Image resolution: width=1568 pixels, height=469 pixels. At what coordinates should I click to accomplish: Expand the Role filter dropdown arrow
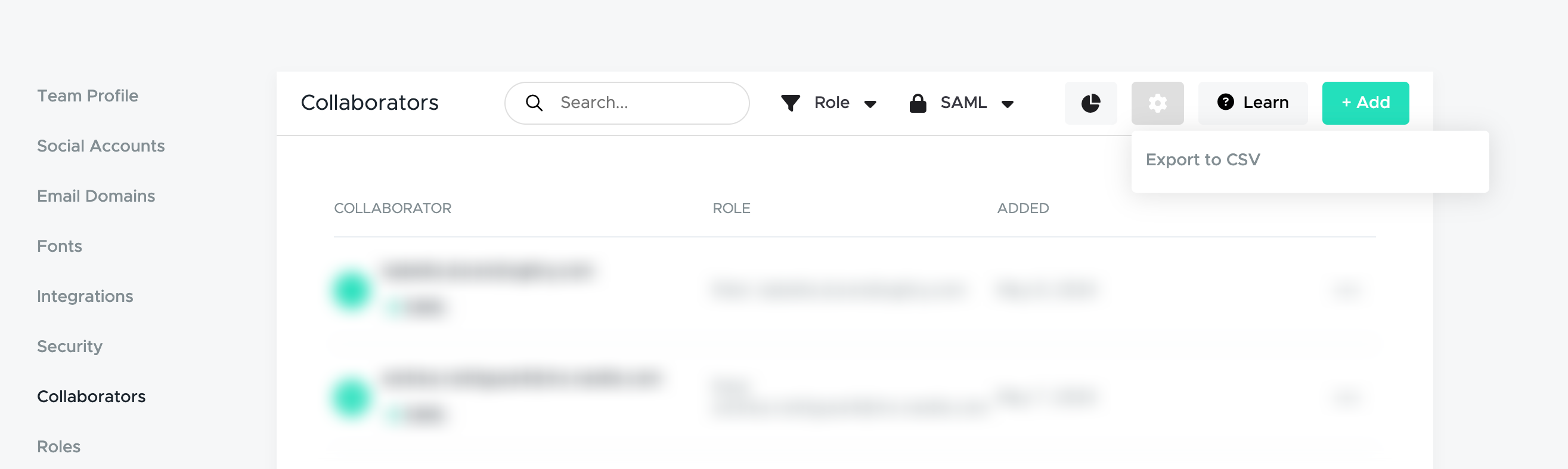click(870, 104)
